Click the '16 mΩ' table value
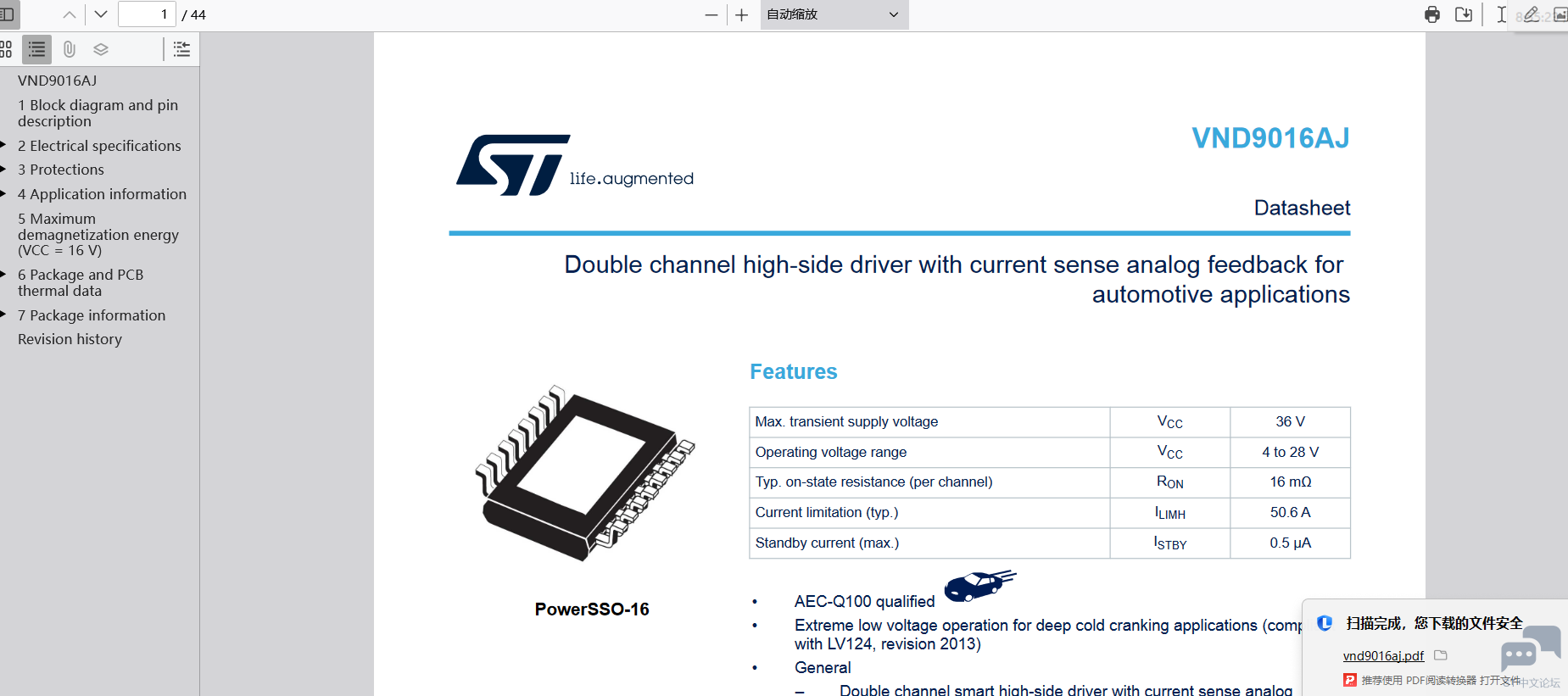The width and height of the screenshot is (1568, 696). click(x=1291, y=482)
